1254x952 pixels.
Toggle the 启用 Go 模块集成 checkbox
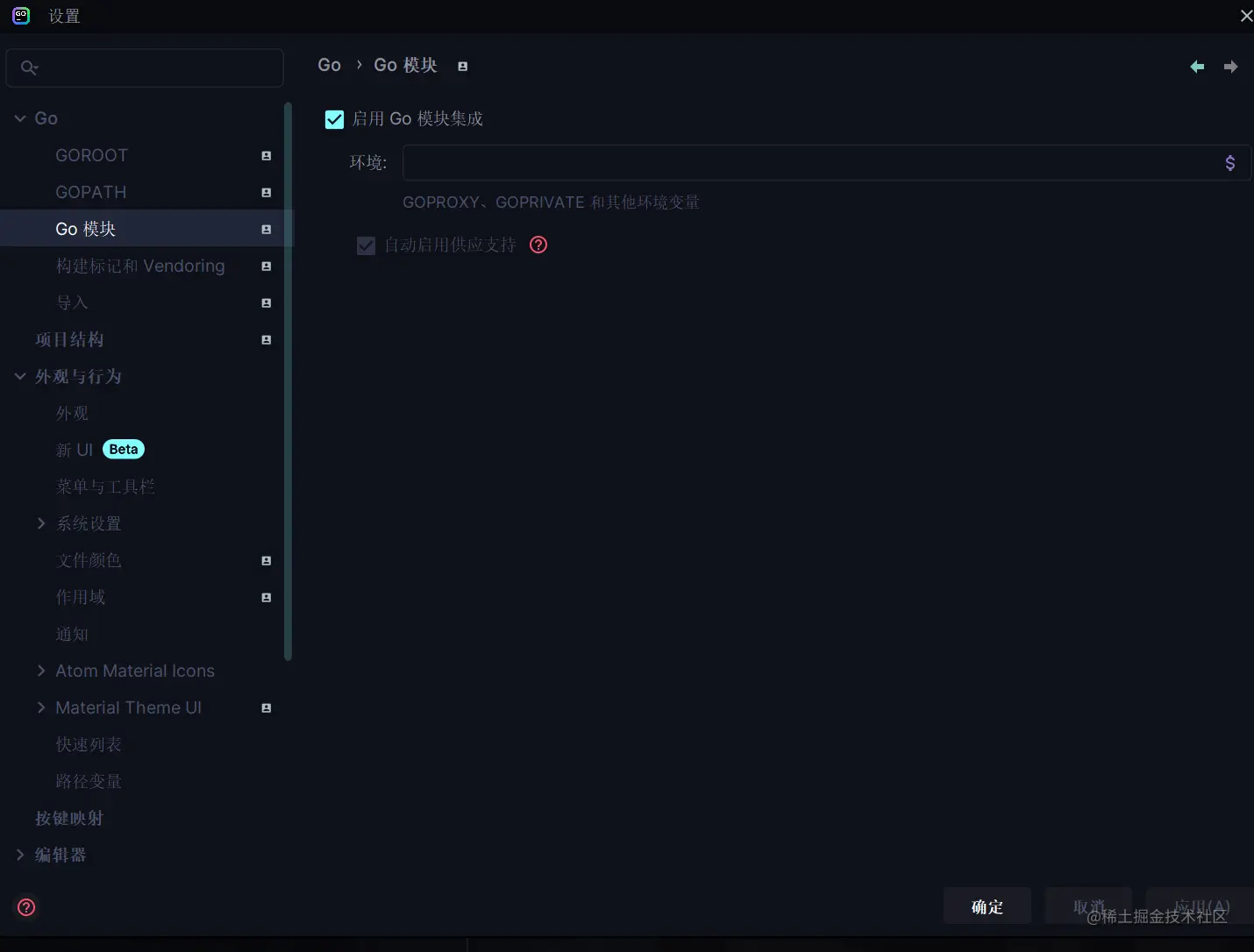(x=334, y=119)
